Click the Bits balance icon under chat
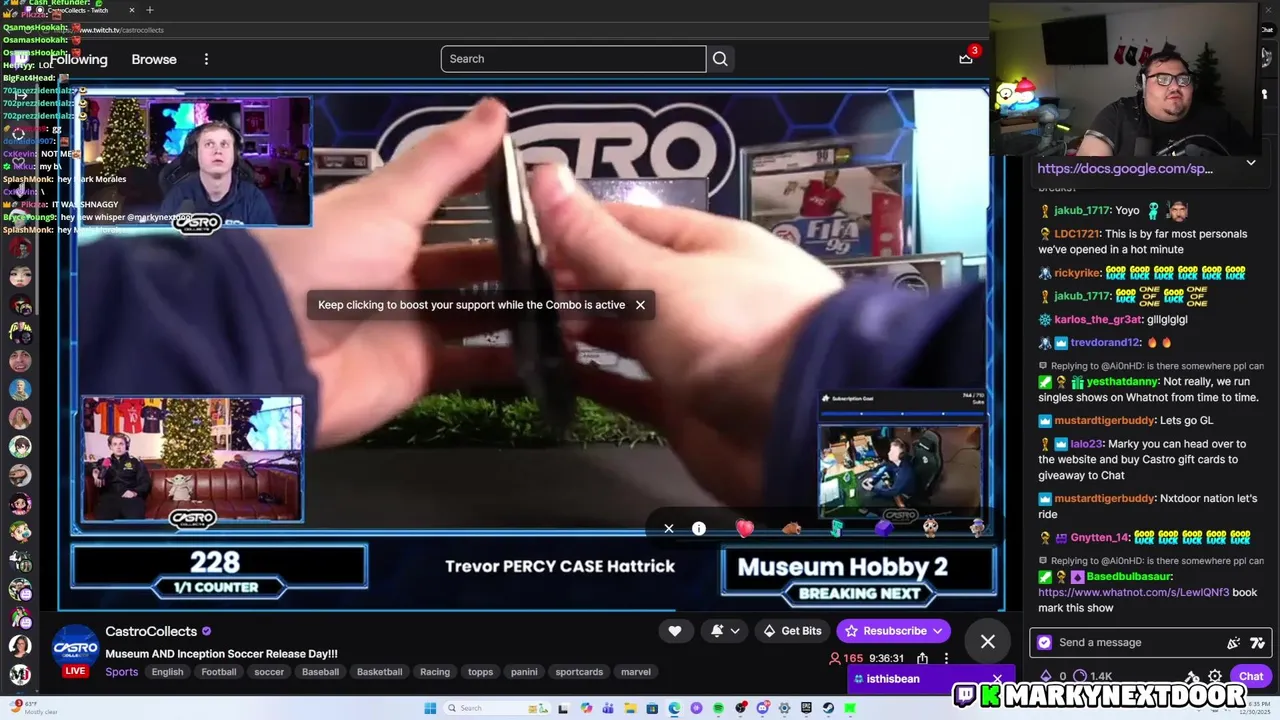Image resolution: width=1280 pixels, height=720 pixels. click(x=1046, y=676)
